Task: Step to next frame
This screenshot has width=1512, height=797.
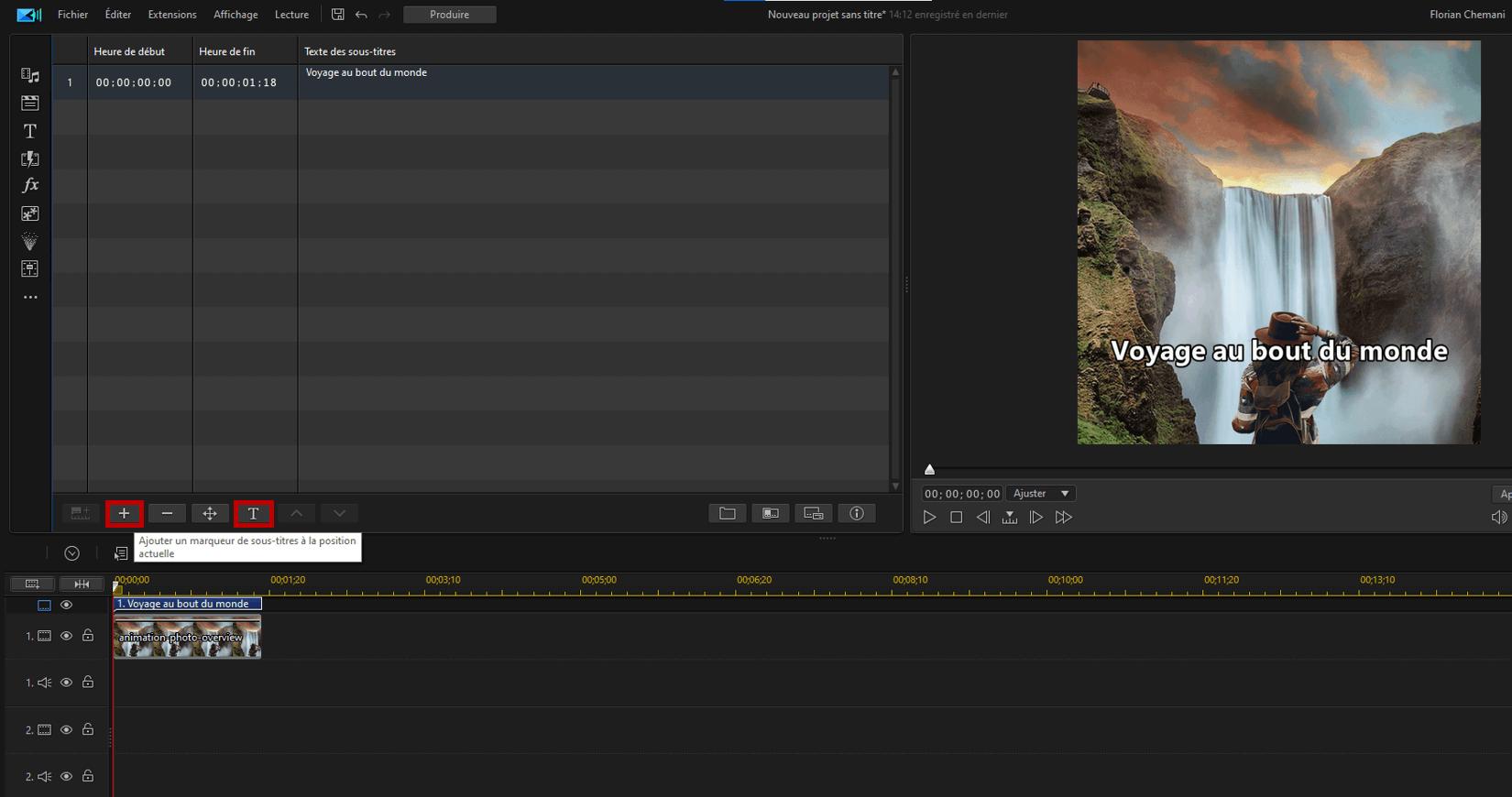Action: tap(1035, 518)
